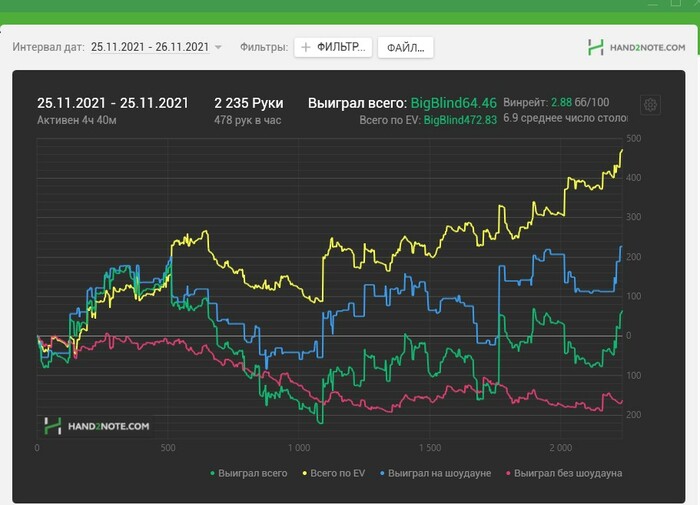The image size is (700, 505).
Task: Click the 2 235 Руки hands count
Action: [249, 103]
